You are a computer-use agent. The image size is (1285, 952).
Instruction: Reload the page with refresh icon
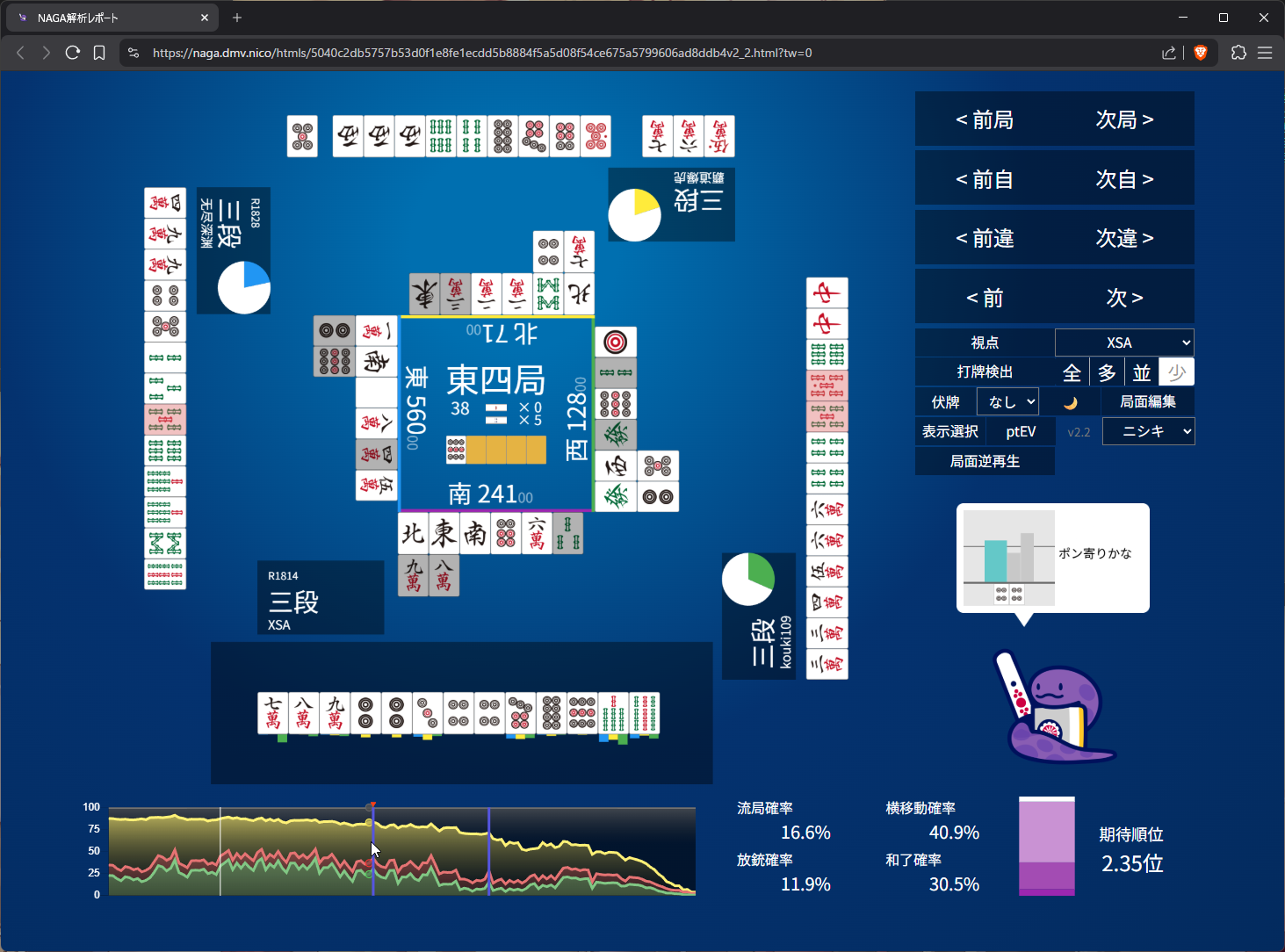coord(73,53)
